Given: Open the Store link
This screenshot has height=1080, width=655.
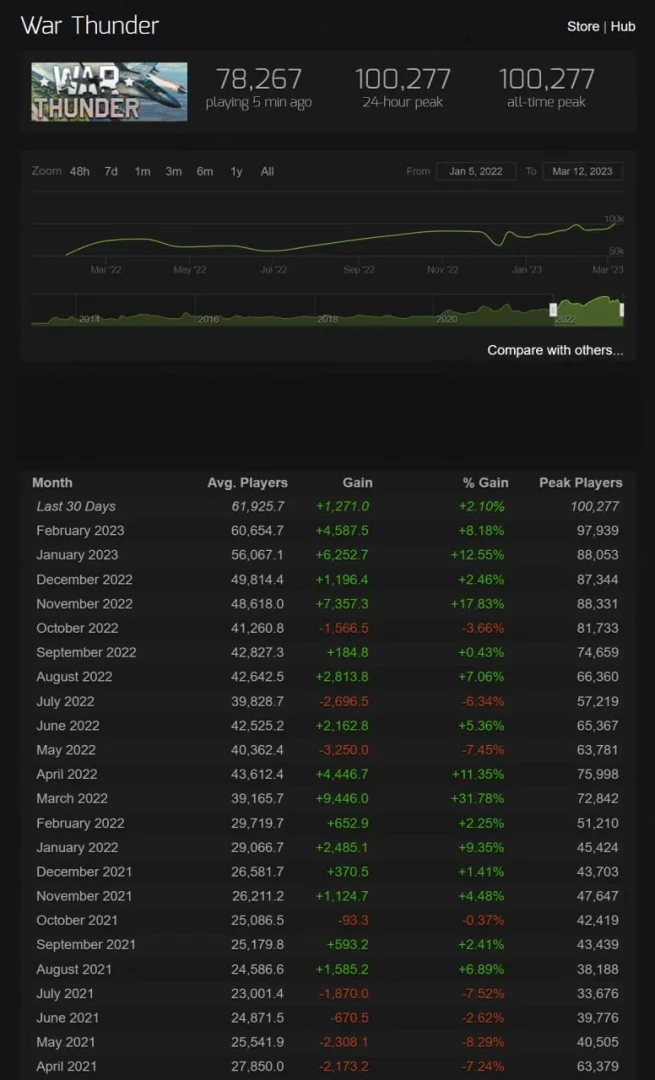Looking at the screenshot, I should click(x=583, y=26).
